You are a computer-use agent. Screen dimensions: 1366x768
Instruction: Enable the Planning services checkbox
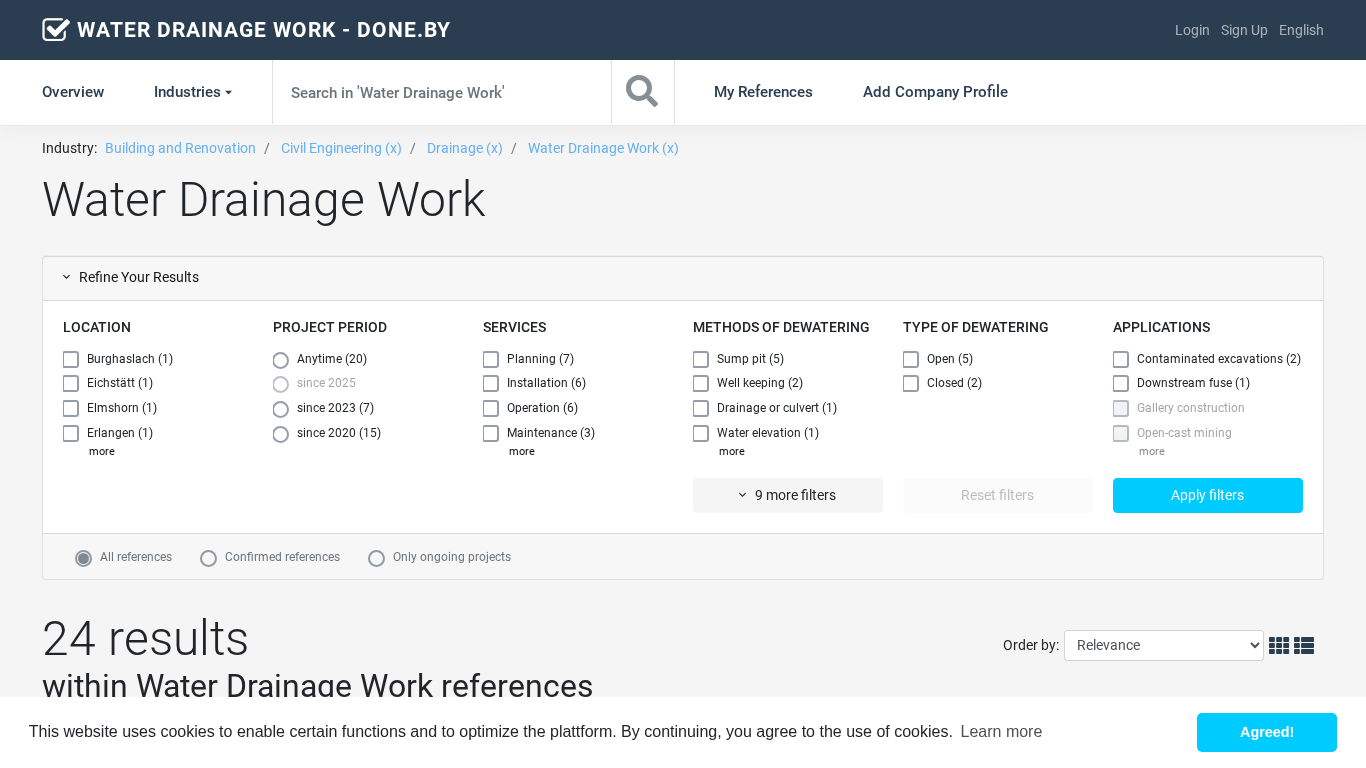pos(491,360)
